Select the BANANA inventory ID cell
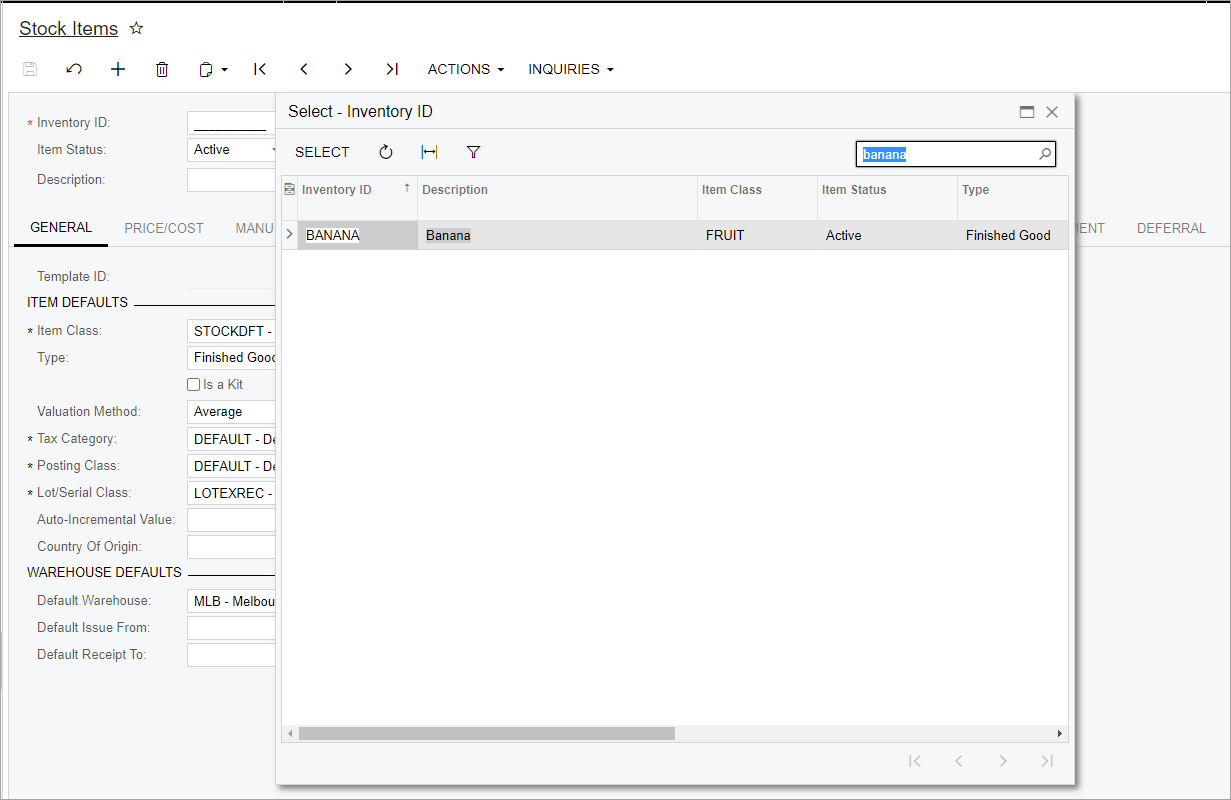1231x800 pixels. click(x=357, y=235)
